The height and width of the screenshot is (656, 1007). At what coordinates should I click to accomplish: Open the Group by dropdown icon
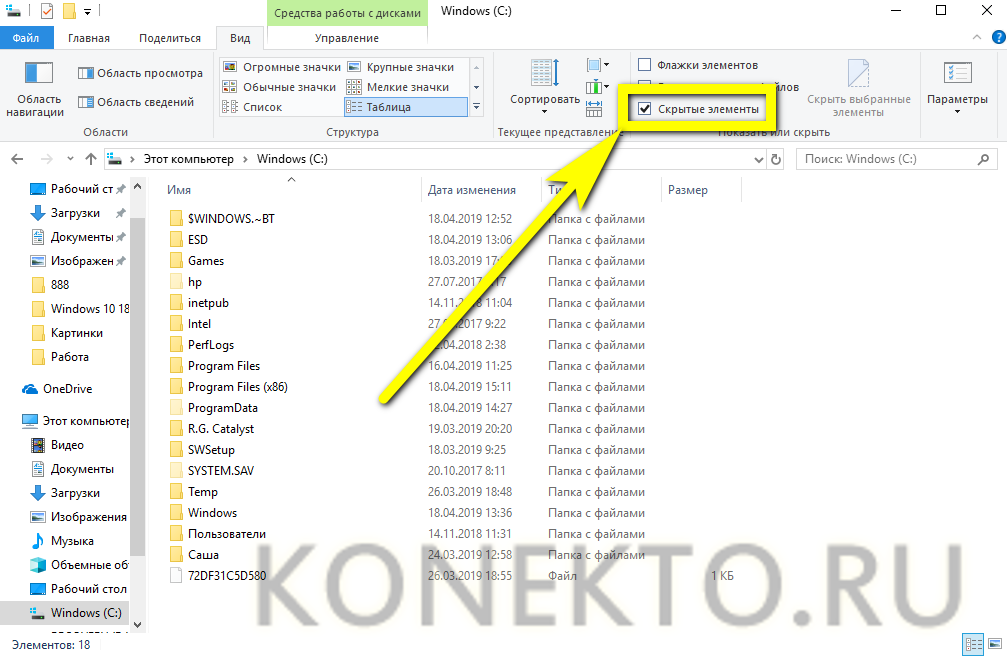[x=597, y=65]
